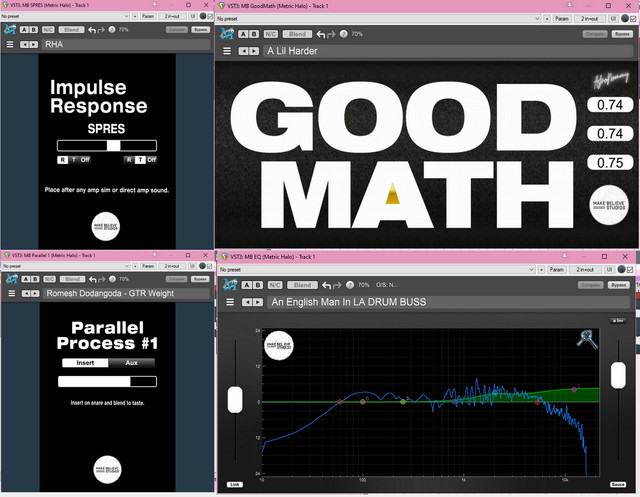Select left R option in Impulse Response SPRES
This screenshot has height=497, width=640.
[x=62, y=160]
